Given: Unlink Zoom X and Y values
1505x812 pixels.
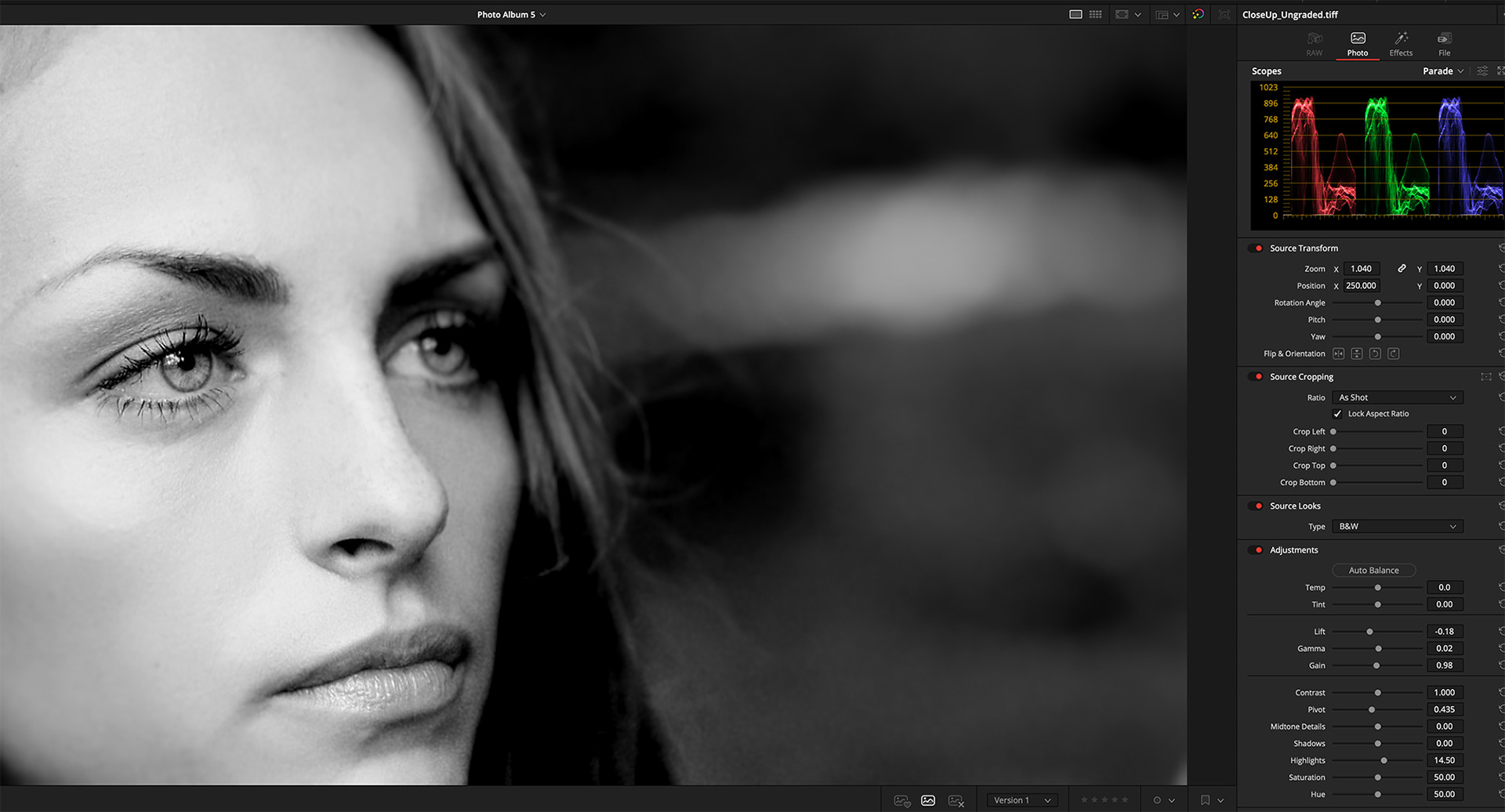Looking at the screenshot, I should pyautogui.click(x=1402, y=268).
